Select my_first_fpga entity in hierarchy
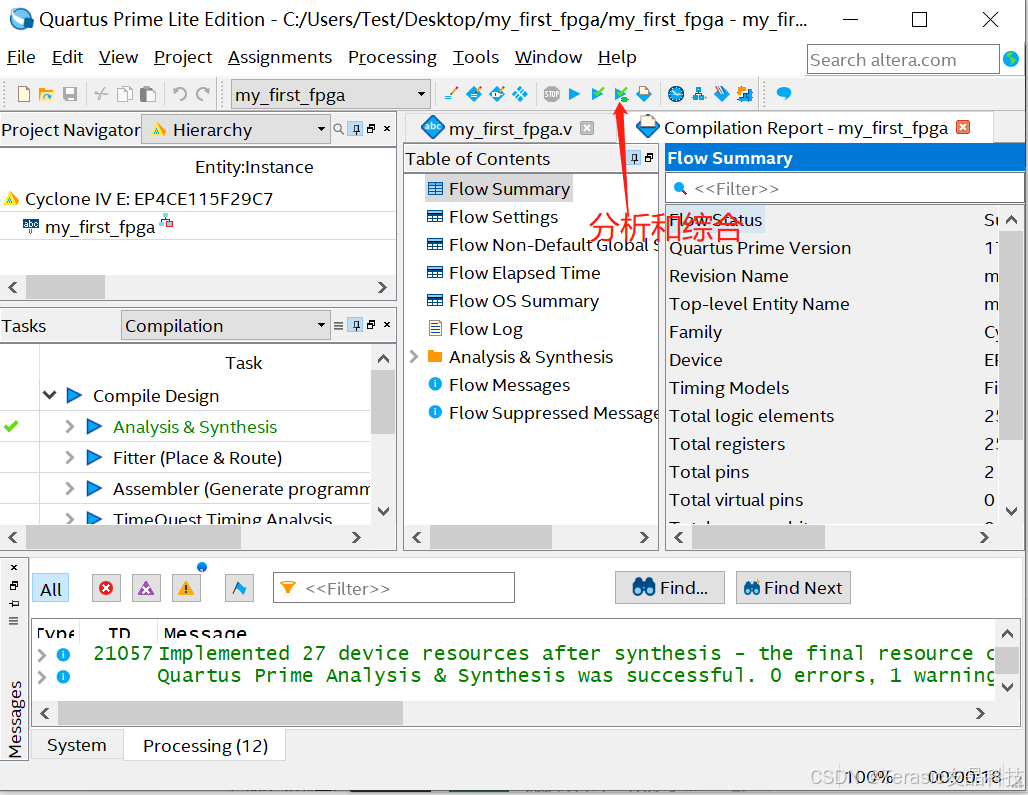This screenshot has width=1028, height=795. pos(100,227)
